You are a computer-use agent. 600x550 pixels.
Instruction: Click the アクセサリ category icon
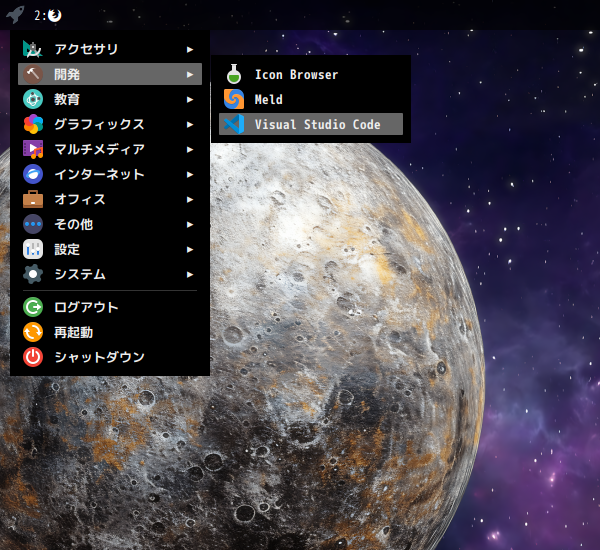pyautogui.click(x=33, y=49)
